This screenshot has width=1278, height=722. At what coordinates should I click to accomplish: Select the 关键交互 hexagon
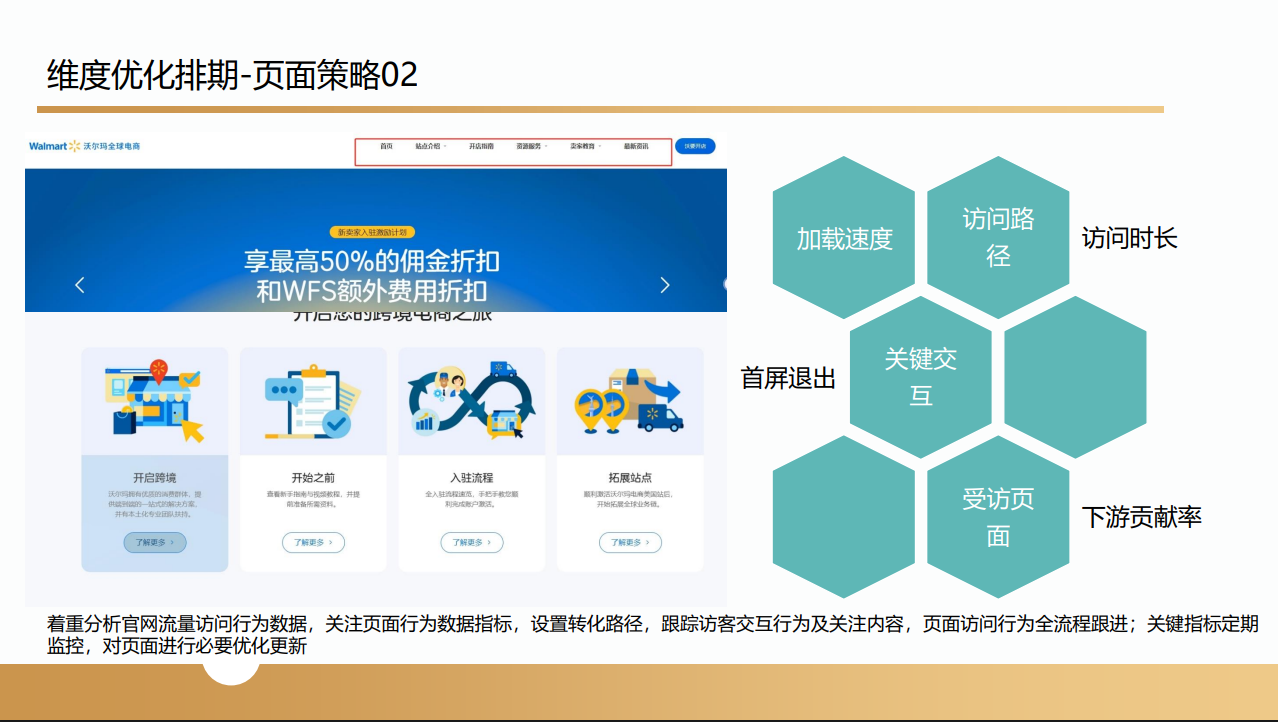pyautogui.click(x=921, y=377)
